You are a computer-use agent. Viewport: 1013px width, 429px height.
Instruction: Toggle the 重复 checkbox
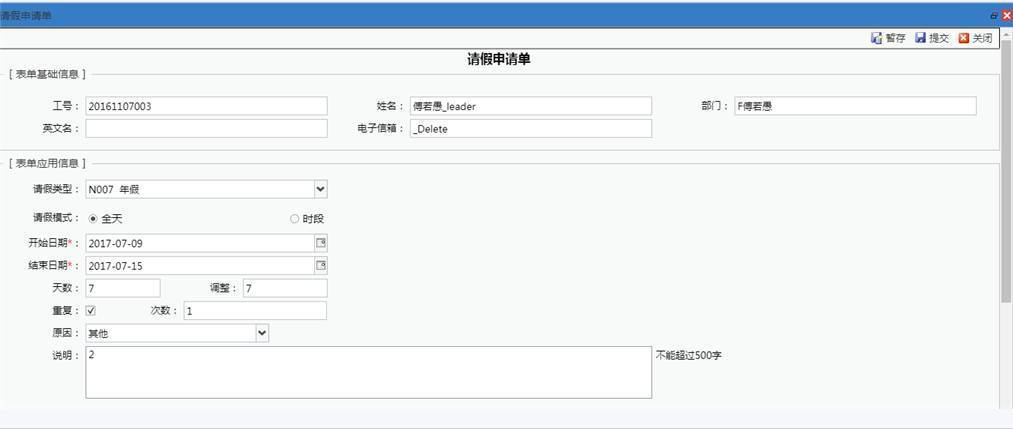pyautogui.click(x=91, y=311)
